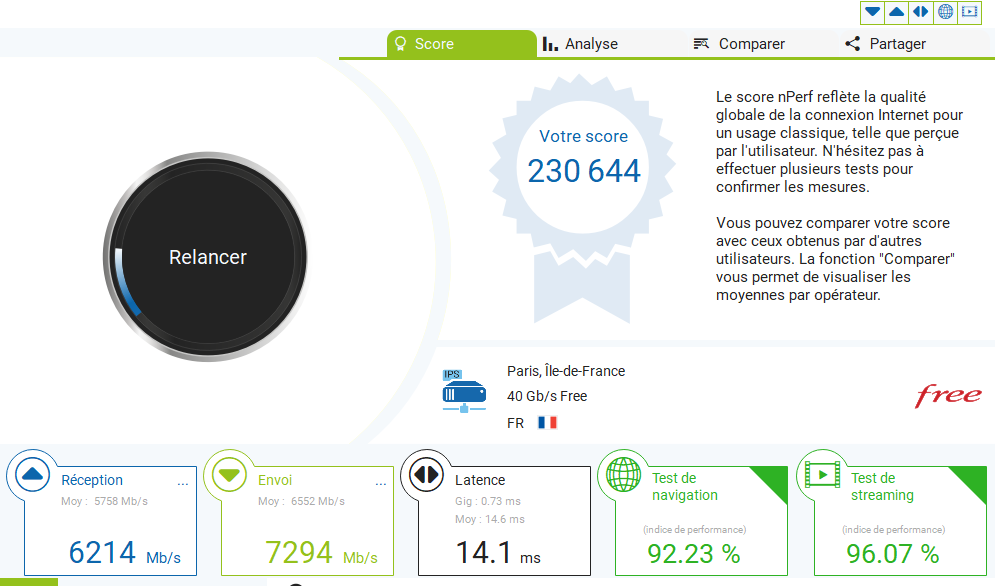Image resolution: width=995 pixels, height=586 pixels.
Task: Click the latency double-arrow icon in top-right toolbar
Action: tap(921, 11)
